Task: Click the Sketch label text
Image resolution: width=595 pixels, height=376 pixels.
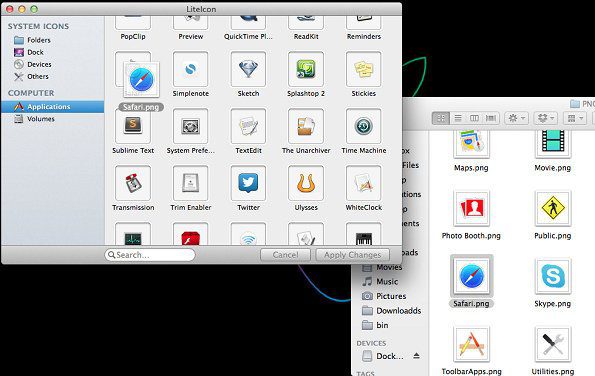Action: pyautogui.click(x=248, y=93)
